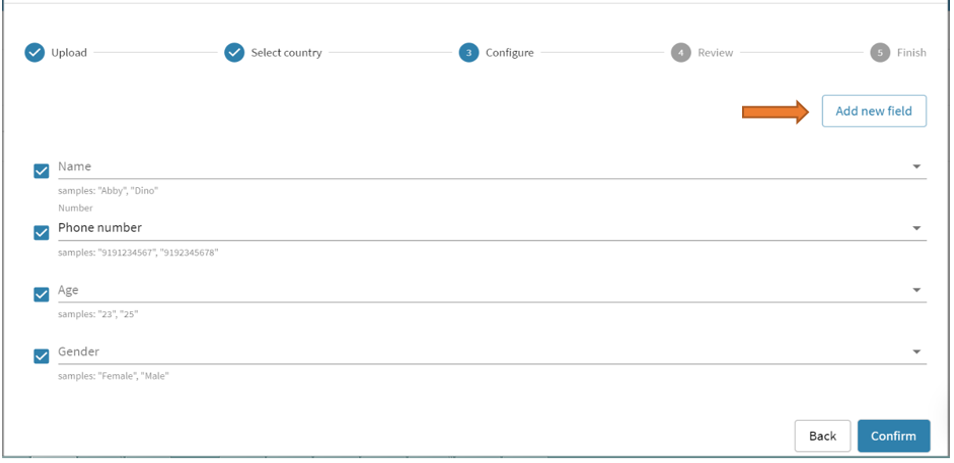The height and width of the screenshot is (463, 954).
Task: Click the Back button
Action: tap(822, 436)
